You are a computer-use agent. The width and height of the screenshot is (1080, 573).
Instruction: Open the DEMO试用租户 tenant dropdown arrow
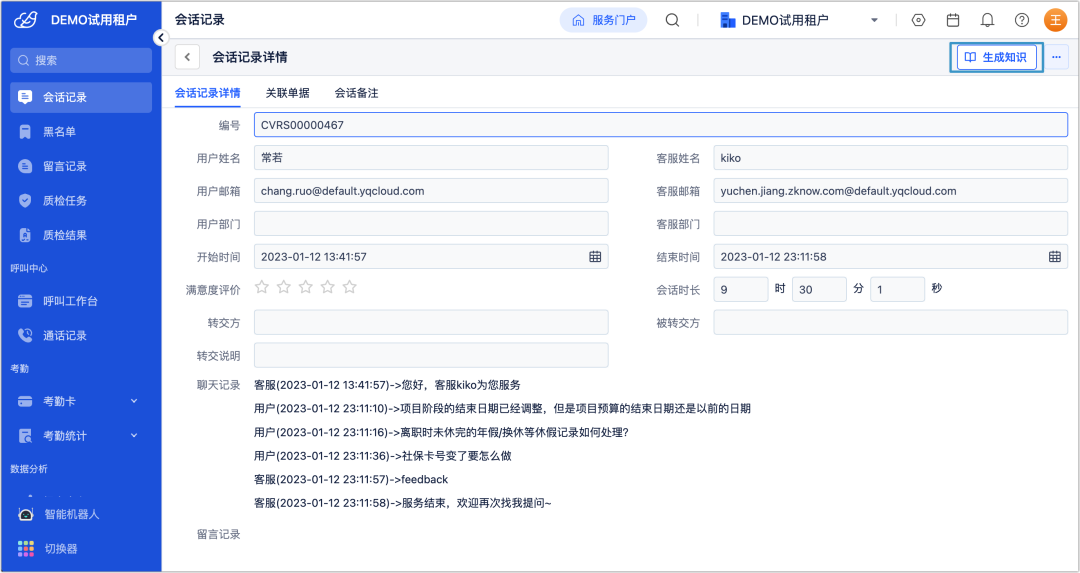[874, 20]
